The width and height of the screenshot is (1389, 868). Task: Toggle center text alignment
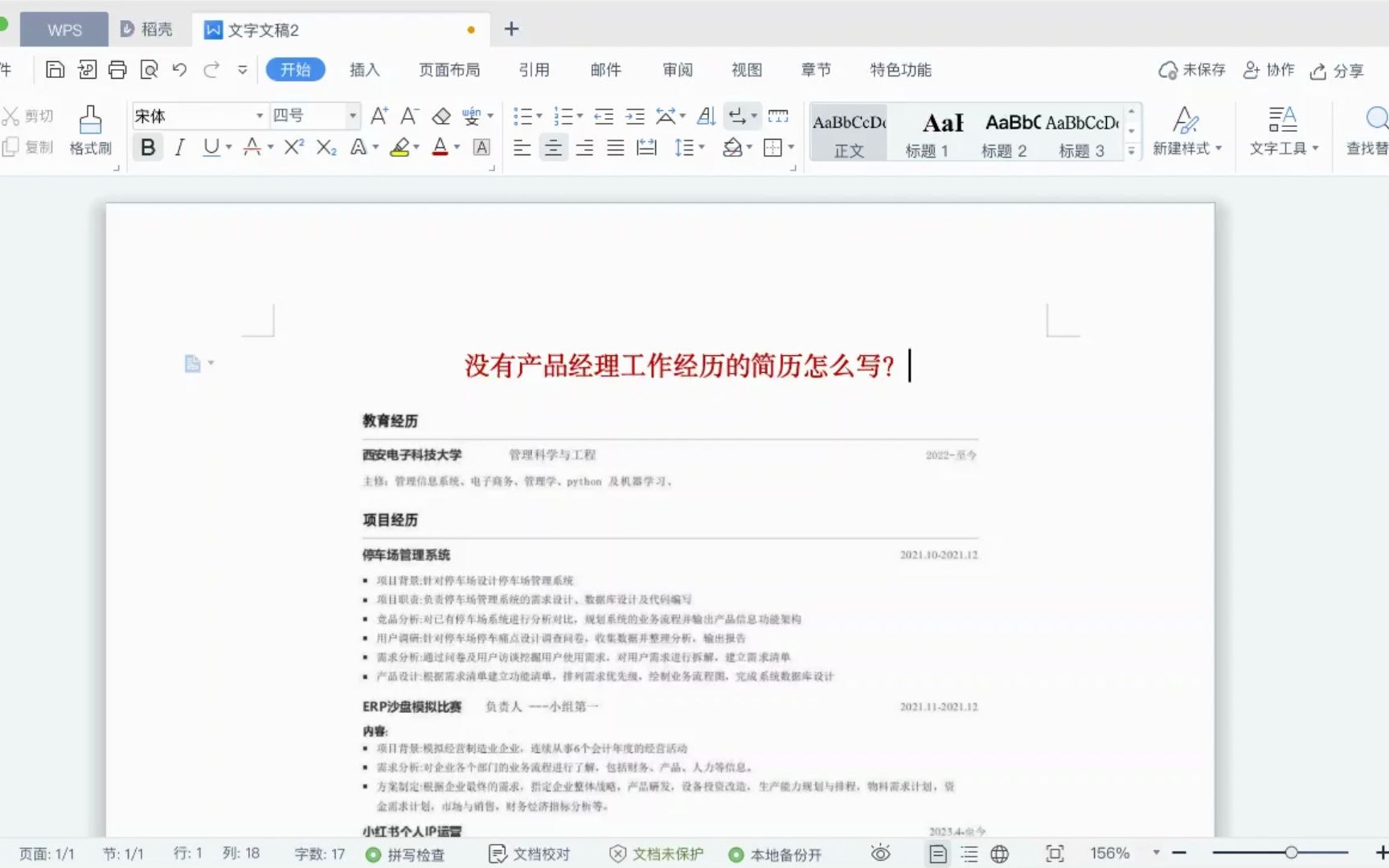pyautogui.click(x=553, y=147)
